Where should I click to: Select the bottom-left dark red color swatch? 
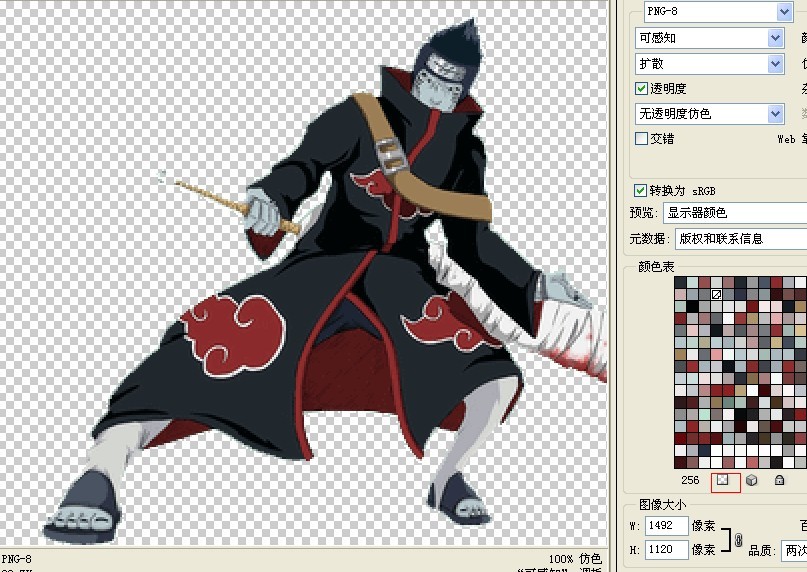click(680, 462)
